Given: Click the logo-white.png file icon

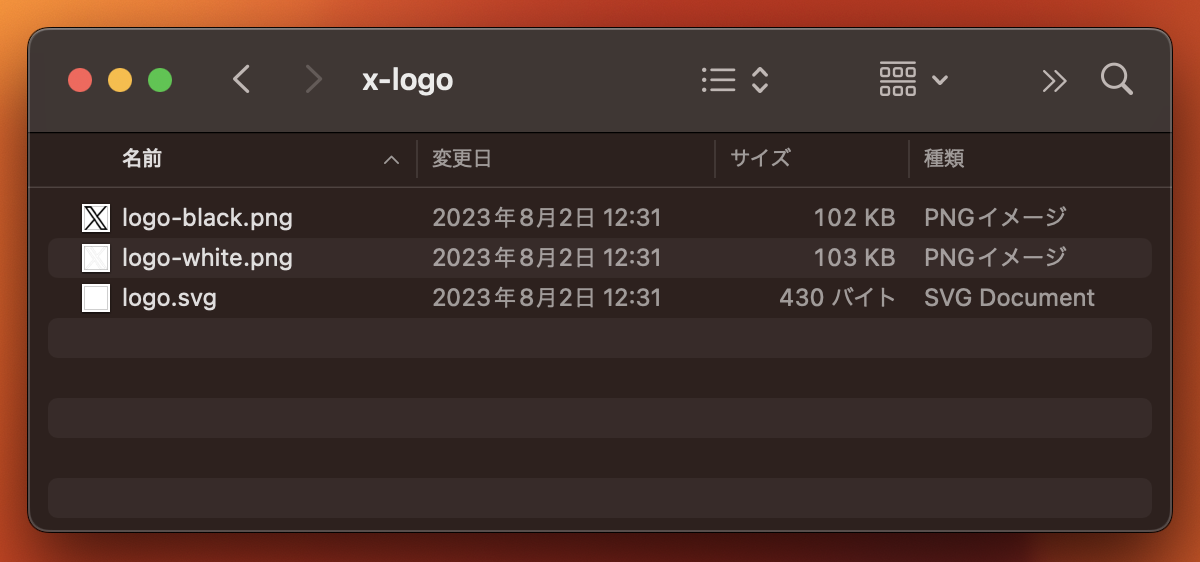Looking at the screenshot, I should pos(96,258).
